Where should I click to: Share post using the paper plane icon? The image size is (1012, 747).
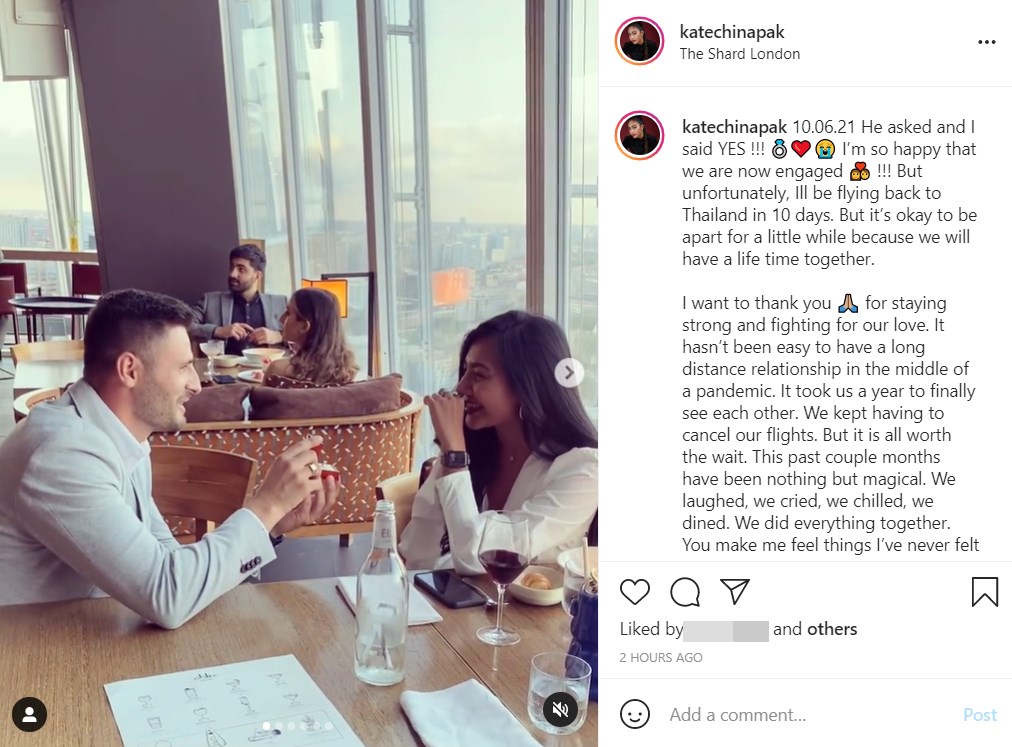[x=734, y=591]
